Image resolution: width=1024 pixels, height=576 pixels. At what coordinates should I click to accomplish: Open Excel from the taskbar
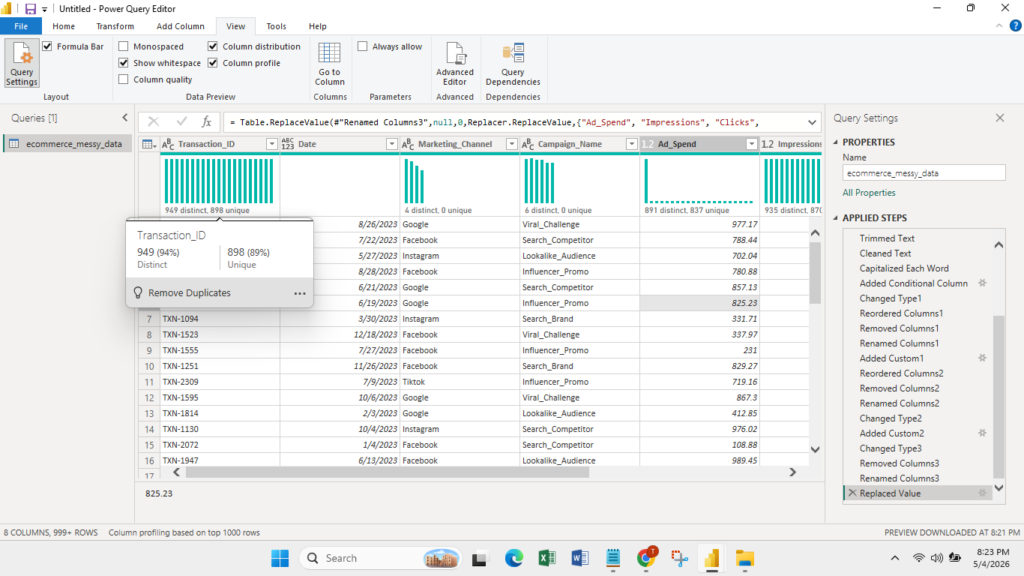point(547,558)
